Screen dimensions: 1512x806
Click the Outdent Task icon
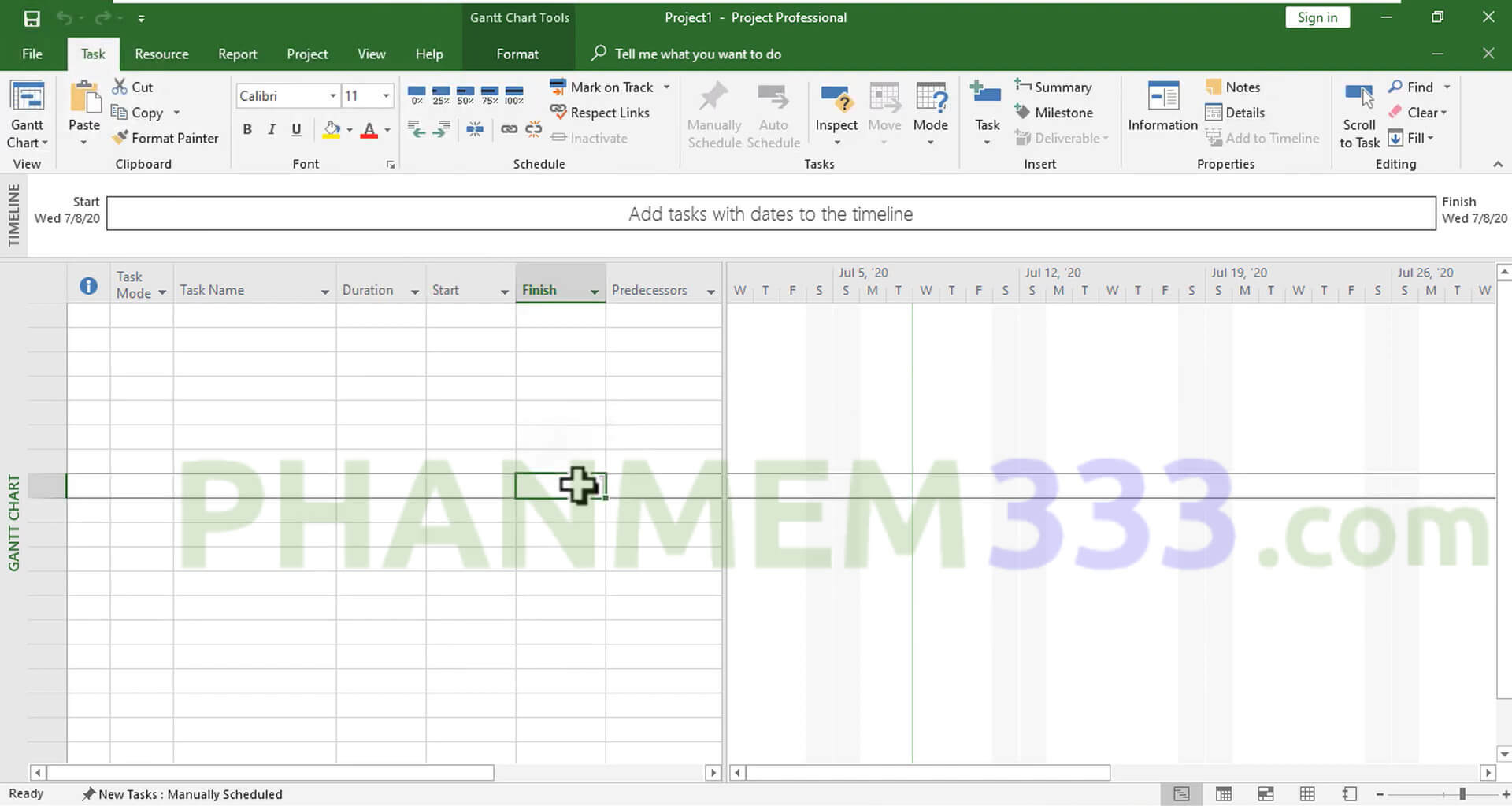[x=417, y=129]
